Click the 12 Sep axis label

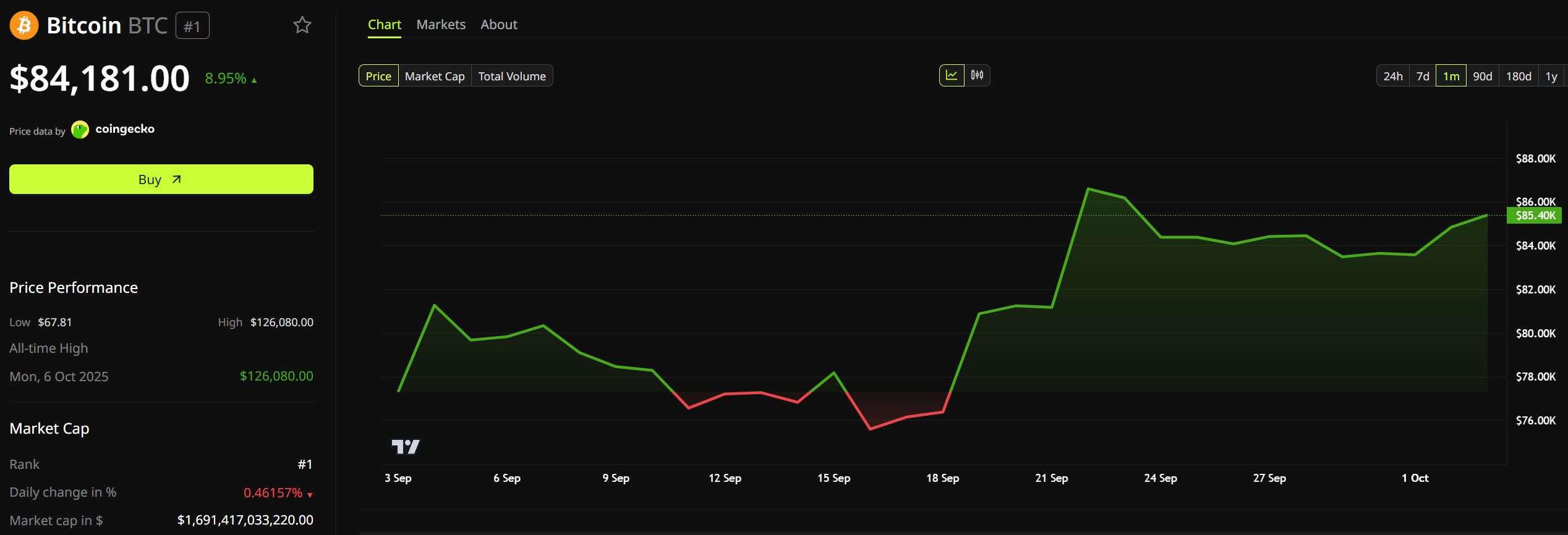pyautogui.click(x=725, y=478)
